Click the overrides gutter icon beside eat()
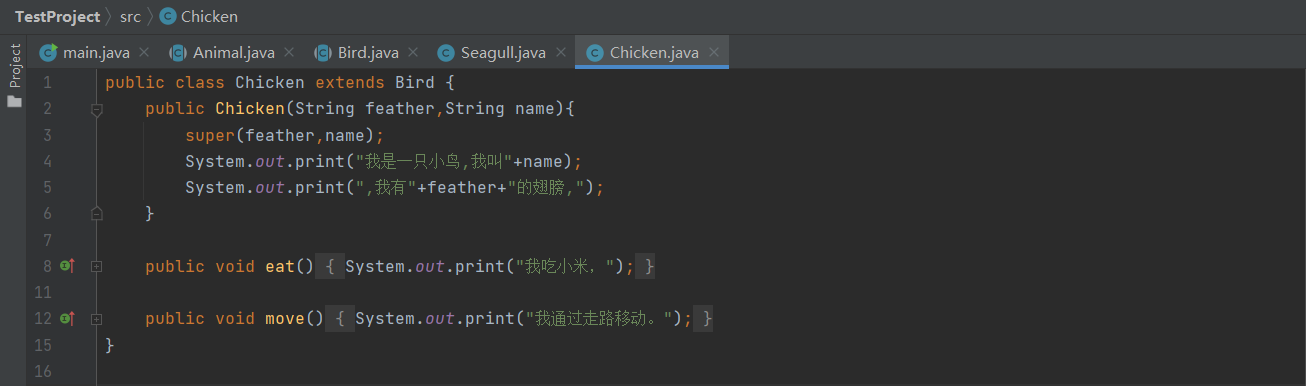 tap(67, 266)
